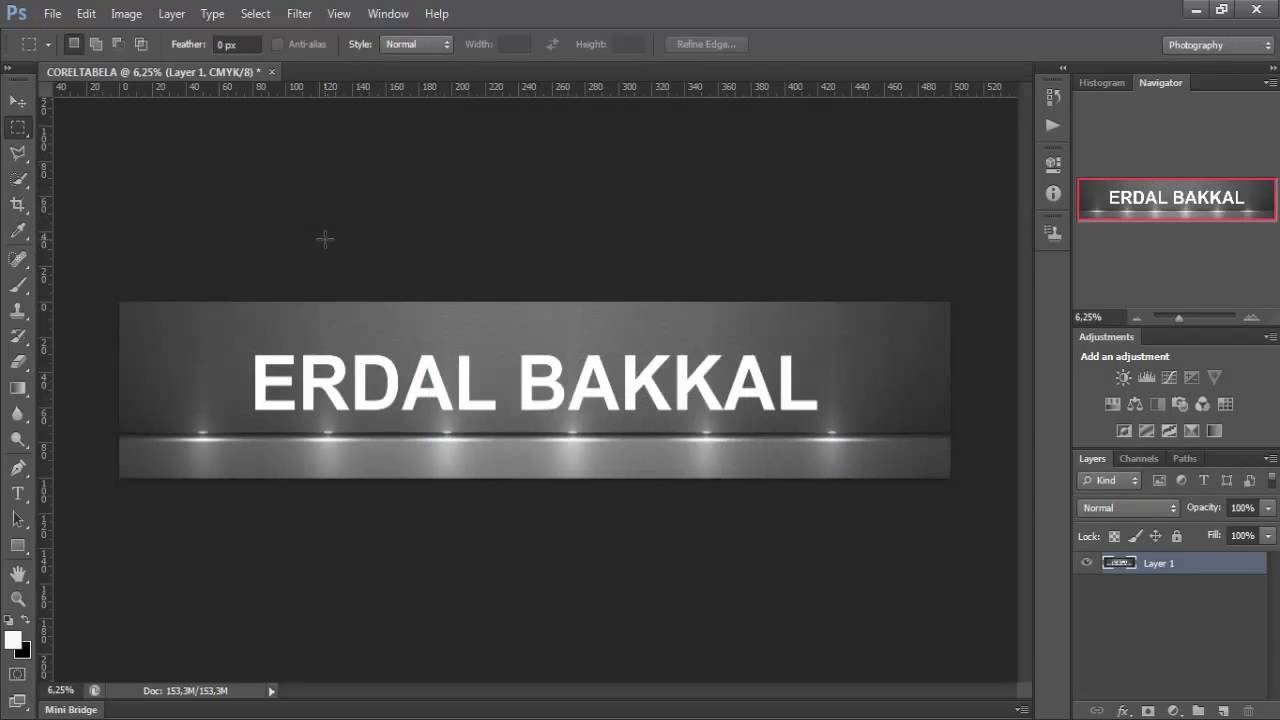Switch to the Channels tab
The height and width of the screenshot is (720, 1280).
(x=1138, y=459)
